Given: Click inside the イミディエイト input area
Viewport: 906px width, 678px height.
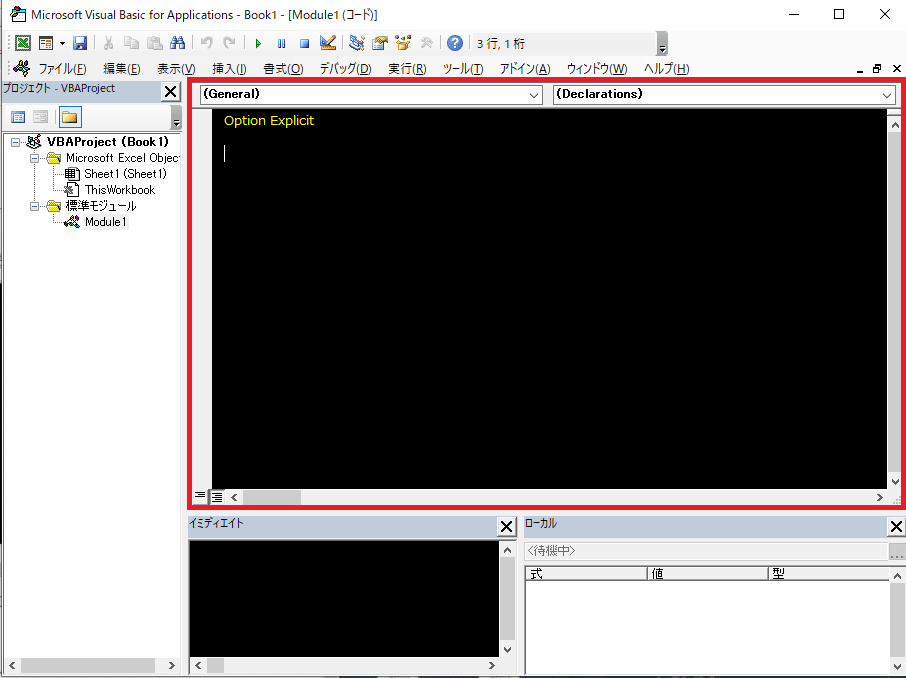Looking at the screenshot, I should (x=344, y=598).
